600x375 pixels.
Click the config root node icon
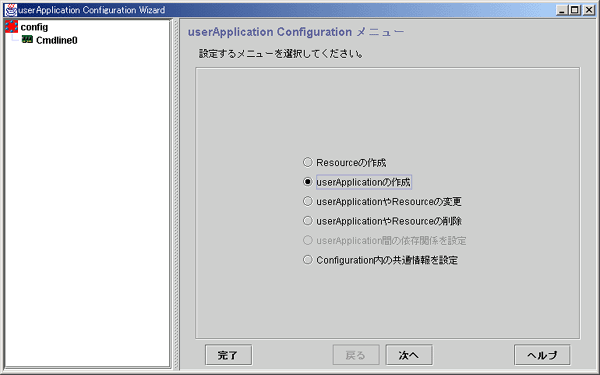(x=11, y=27)
